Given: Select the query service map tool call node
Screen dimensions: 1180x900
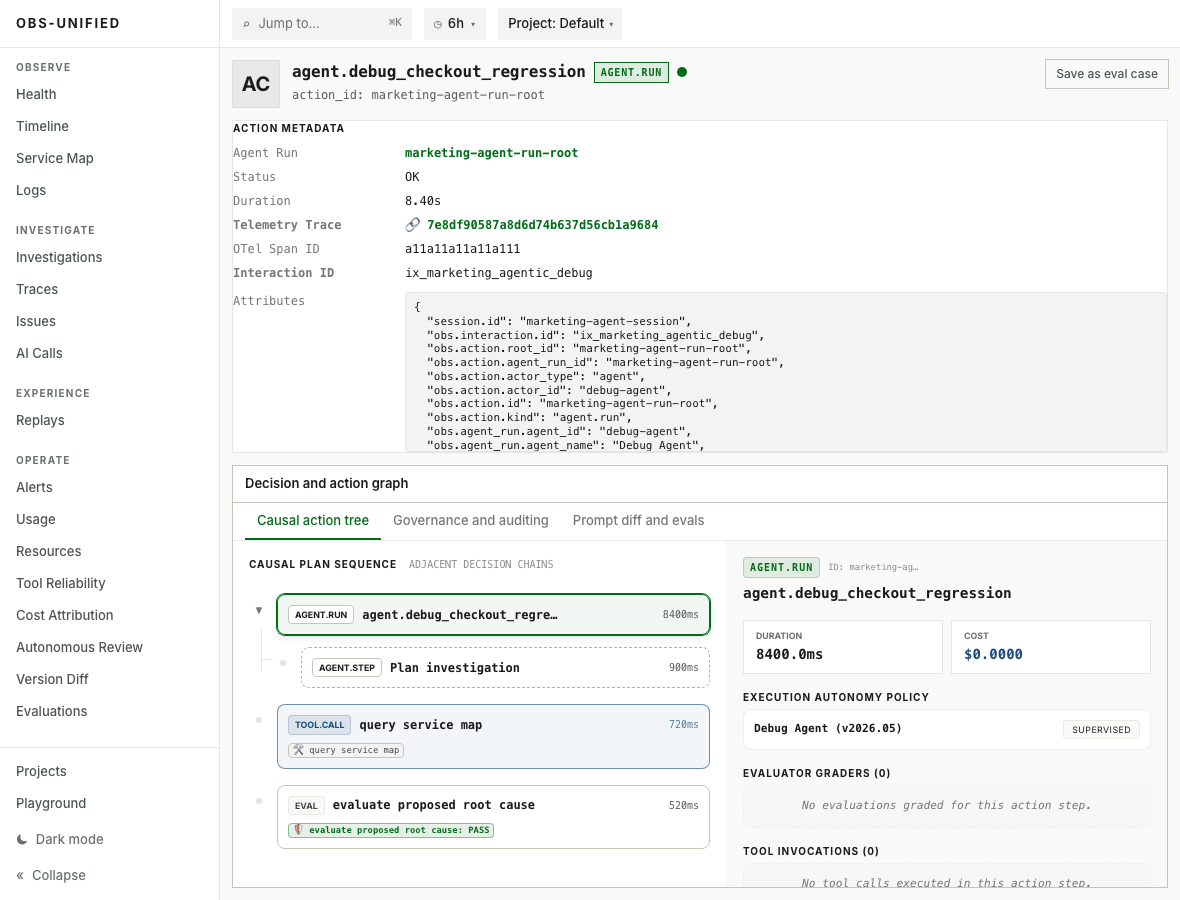Looking at the screenshot, I should point(493,736).
